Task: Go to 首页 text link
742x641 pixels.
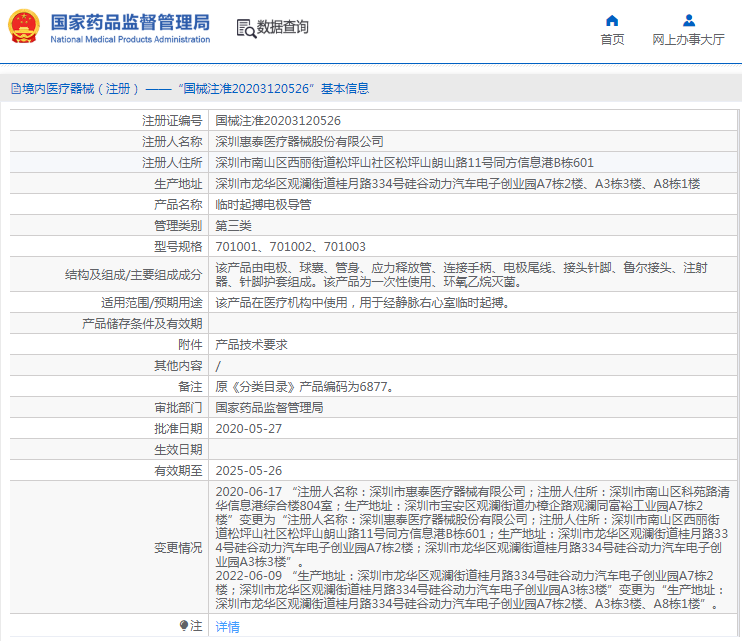Action: 612,39
